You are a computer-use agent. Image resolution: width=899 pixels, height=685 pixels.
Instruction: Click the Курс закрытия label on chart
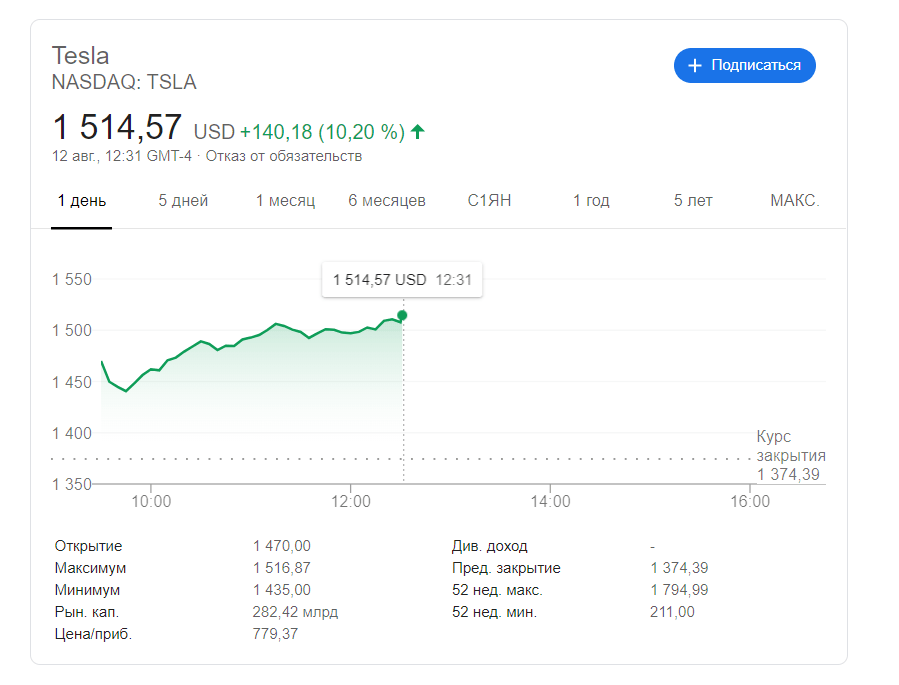[790, 445]
